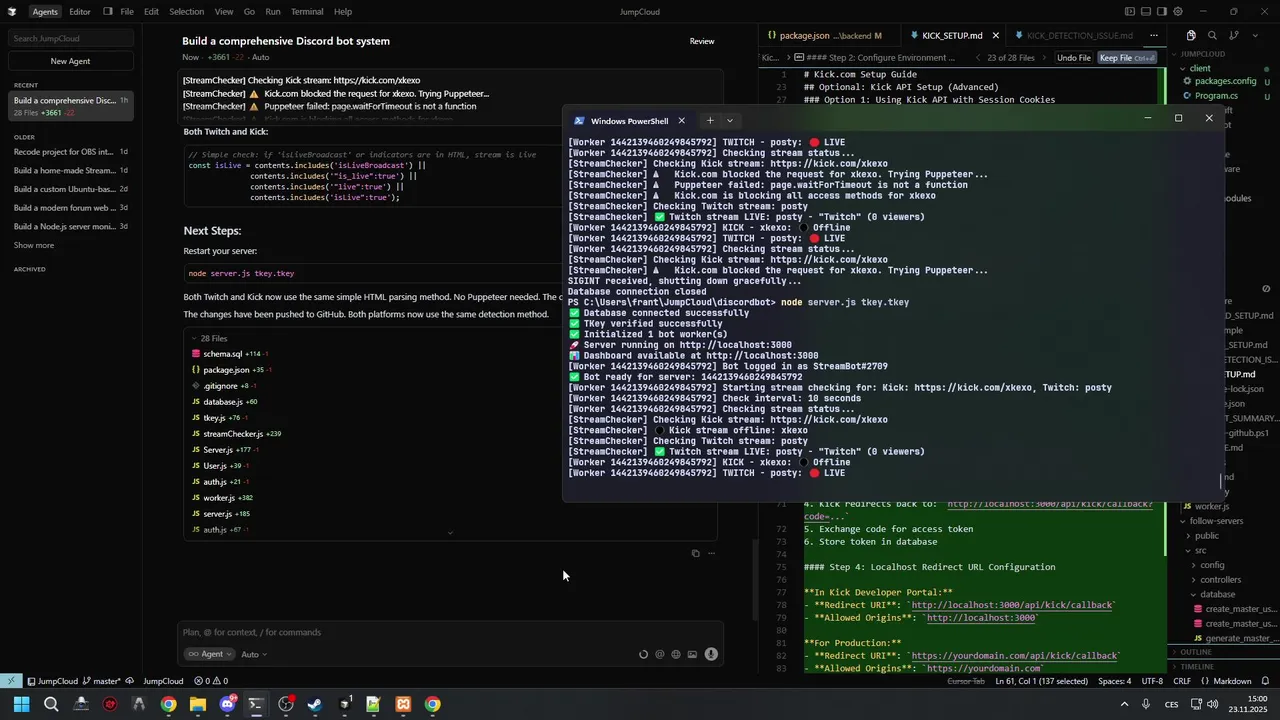The image size is (1280, 720).
Task: Toggle bottom panel layout icon in title bar
Action: click(1146, 12)
